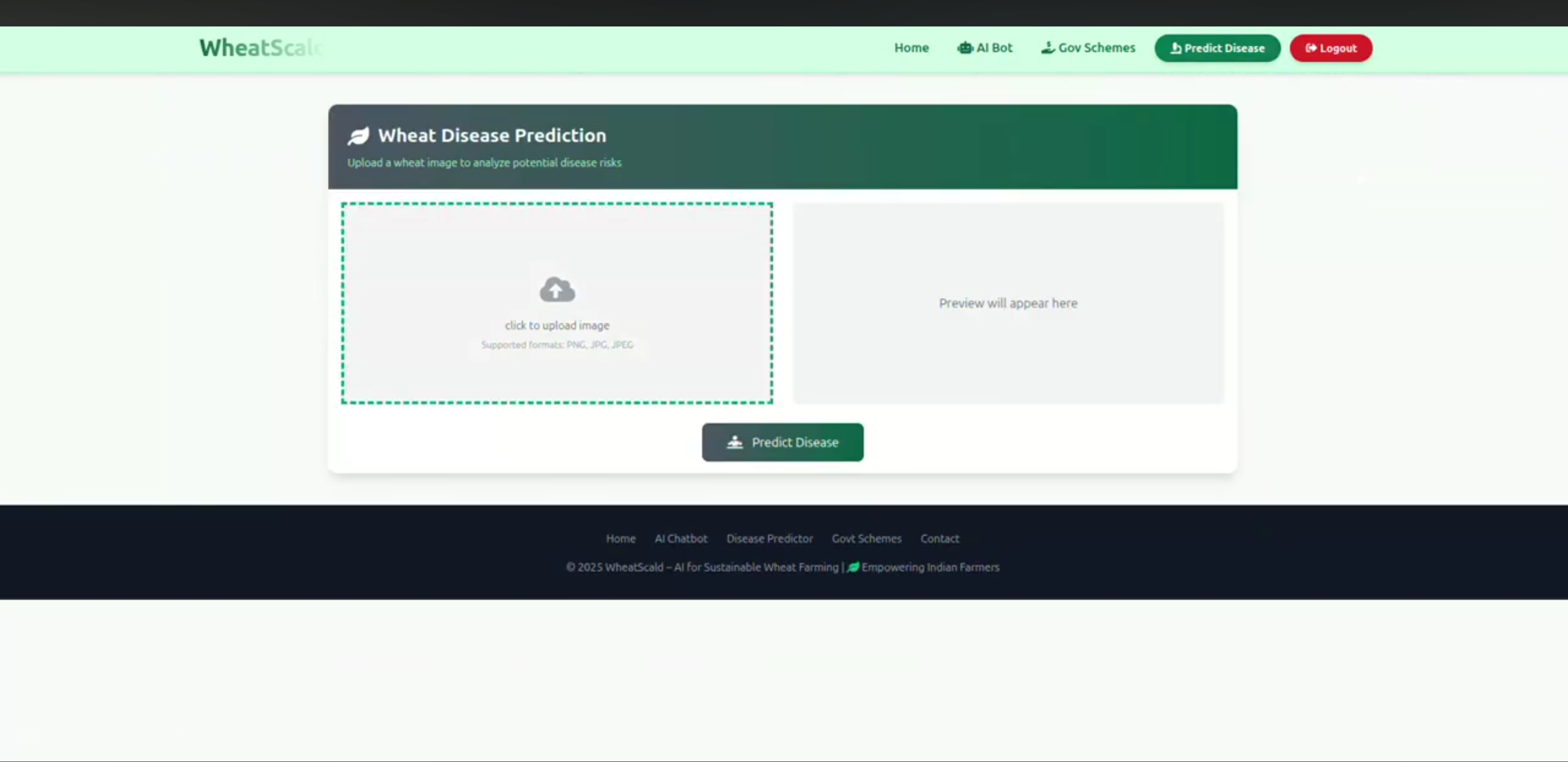Viewport: 1568px width, 762px height.
Task: Click the hand icon beside Gov Schemes
Action: point(1048,48)
